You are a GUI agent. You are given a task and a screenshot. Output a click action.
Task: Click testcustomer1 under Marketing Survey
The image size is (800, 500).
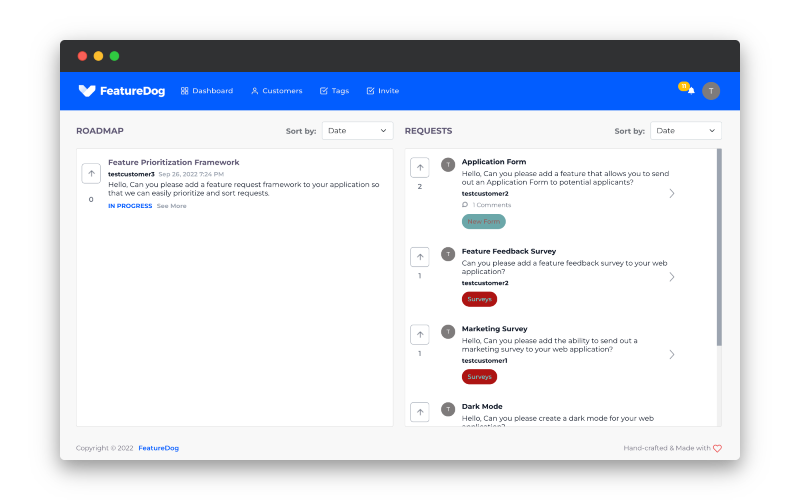tap(485, 361)
